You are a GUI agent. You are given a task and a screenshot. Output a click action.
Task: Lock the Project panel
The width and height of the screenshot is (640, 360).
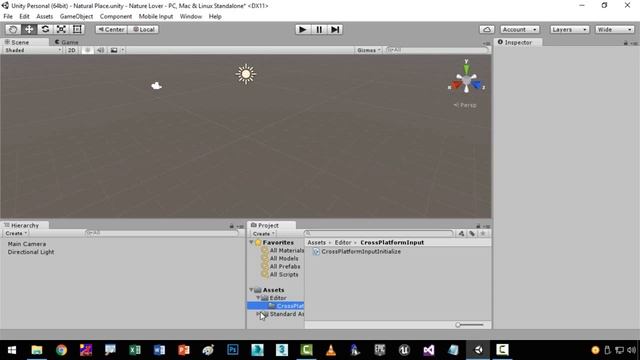coord(478,226)
